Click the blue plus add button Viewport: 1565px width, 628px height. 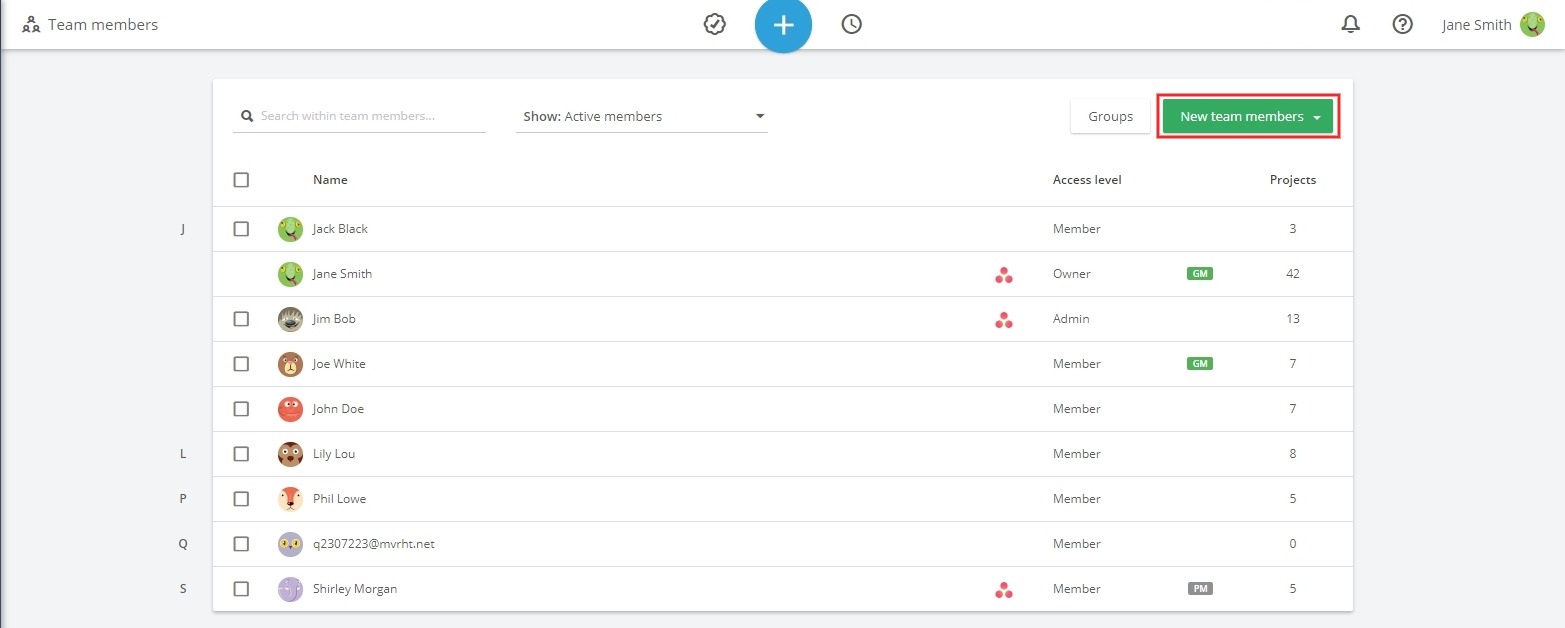click(783, 24)
